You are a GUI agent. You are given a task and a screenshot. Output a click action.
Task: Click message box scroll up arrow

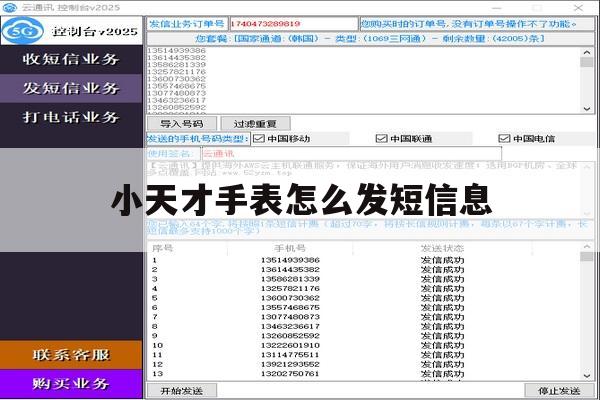click(x=587, y=167)
